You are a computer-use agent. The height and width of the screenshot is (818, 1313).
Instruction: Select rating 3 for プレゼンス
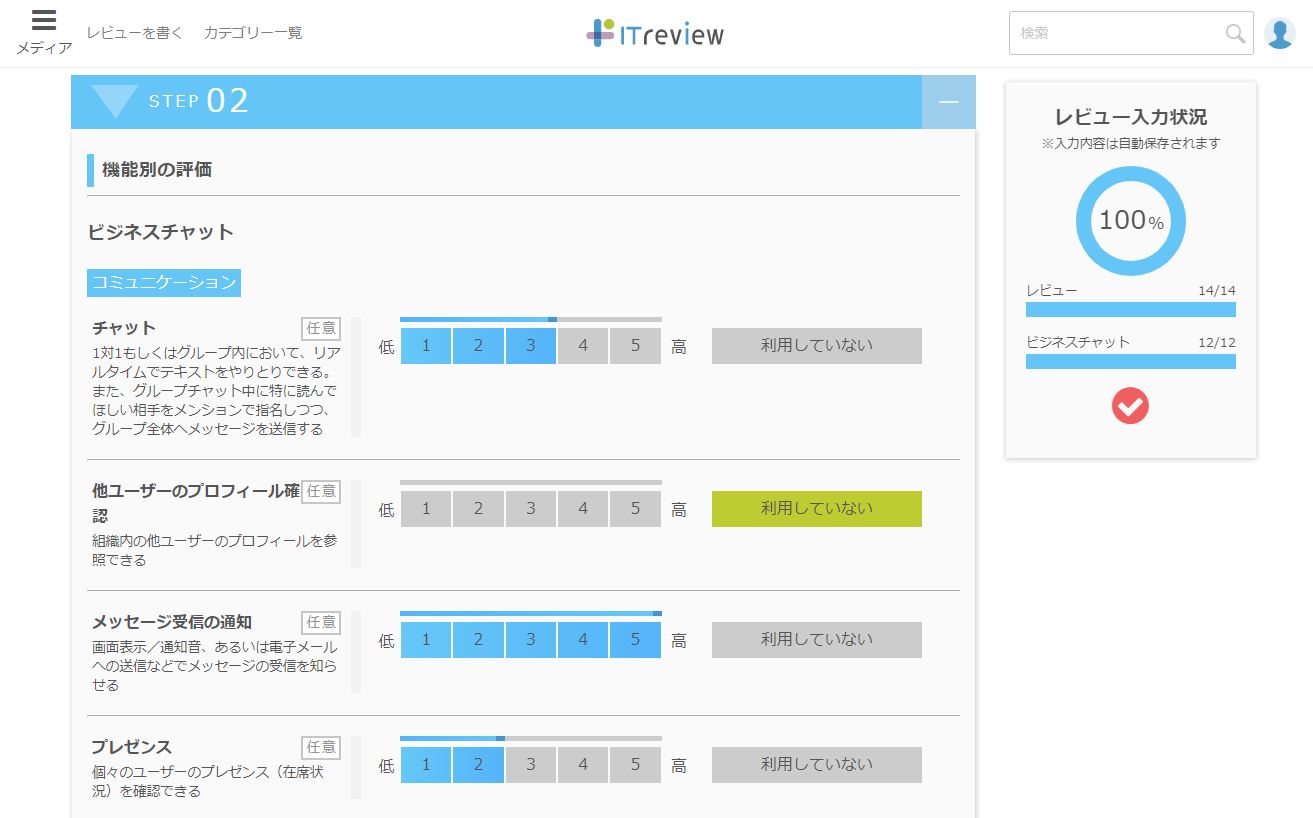pyautogui.click(x=530, y=764)
